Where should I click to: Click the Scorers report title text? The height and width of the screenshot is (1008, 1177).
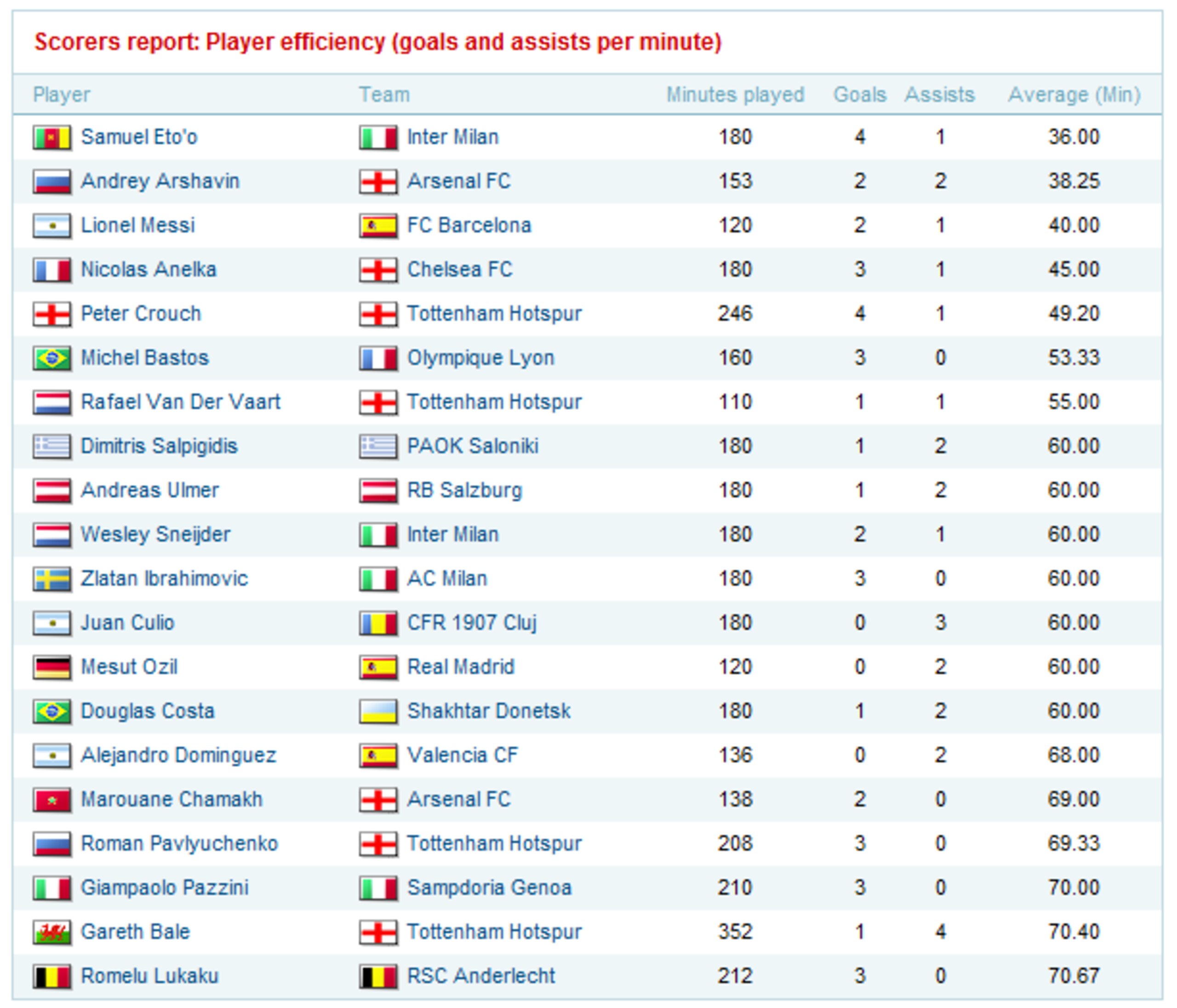(x=378, y=42)
